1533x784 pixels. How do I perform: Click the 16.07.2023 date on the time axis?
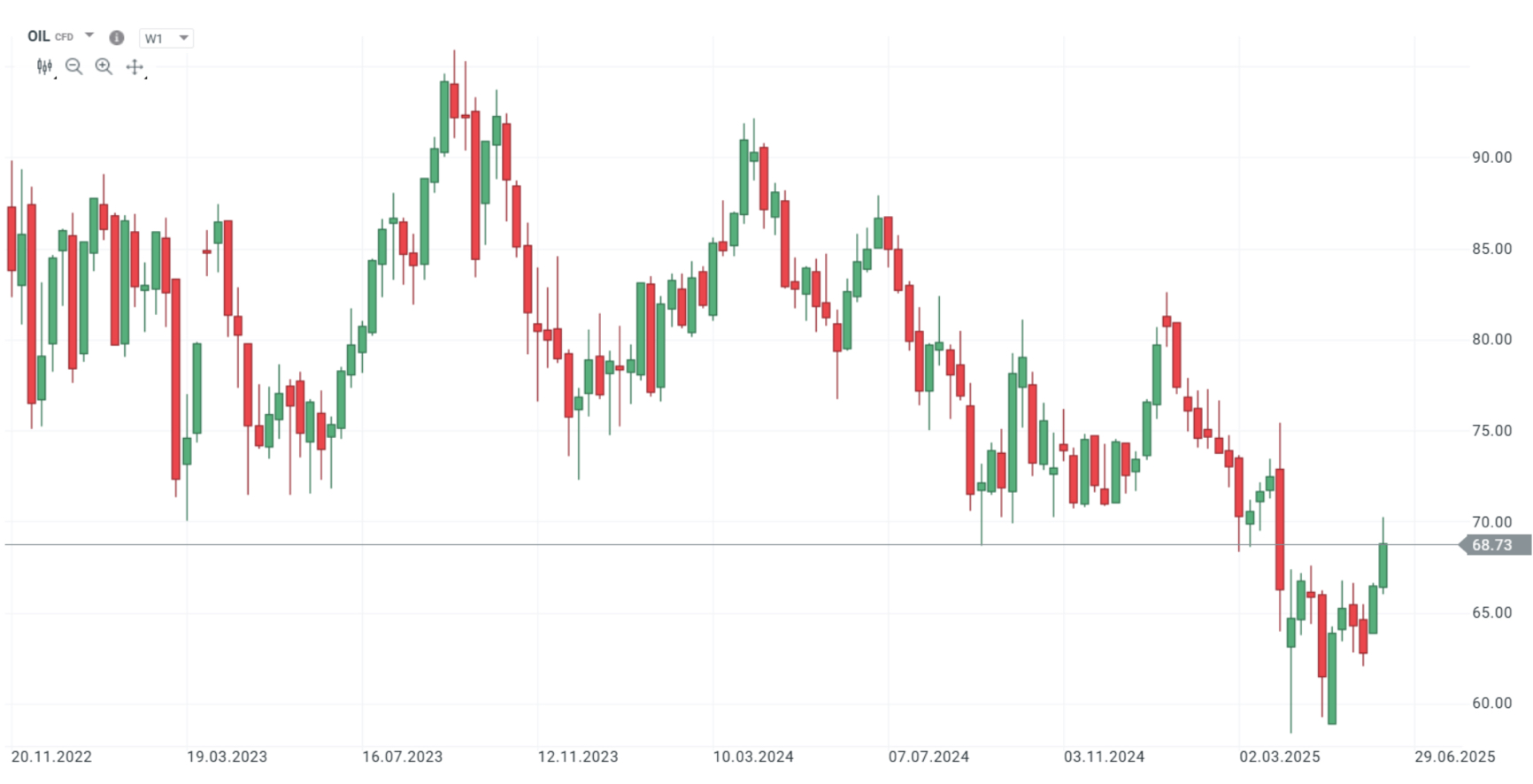click(x=402, y=757)
